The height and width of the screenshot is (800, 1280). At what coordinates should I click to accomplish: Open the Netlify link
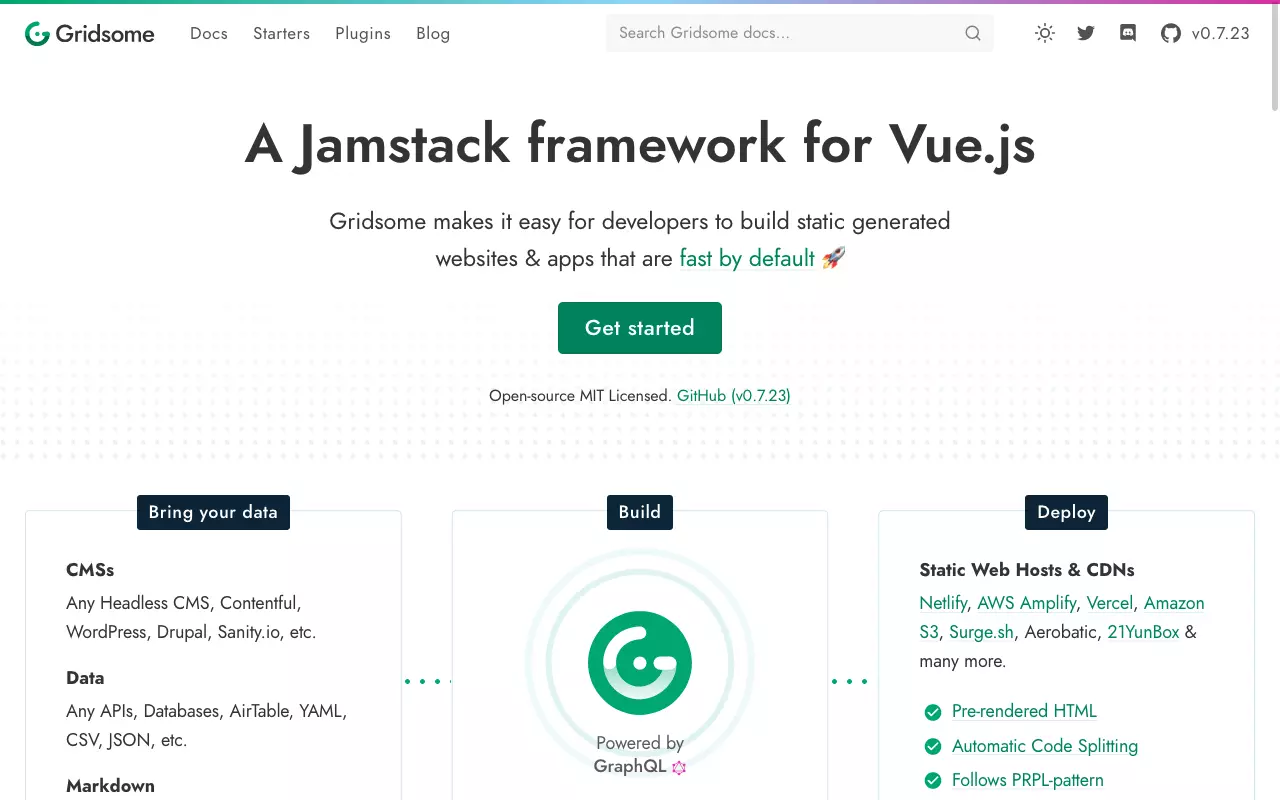tap(943, 603)
